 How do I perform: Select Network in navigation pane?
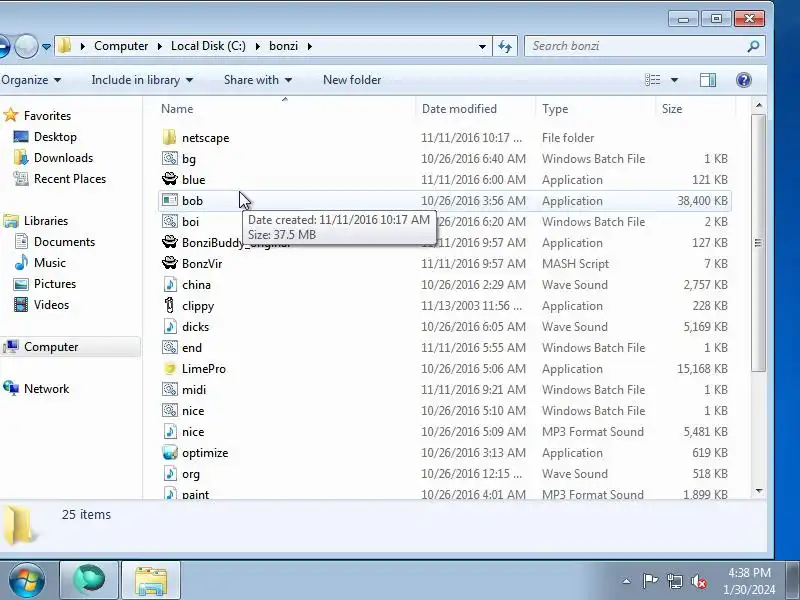coord(46,389)
